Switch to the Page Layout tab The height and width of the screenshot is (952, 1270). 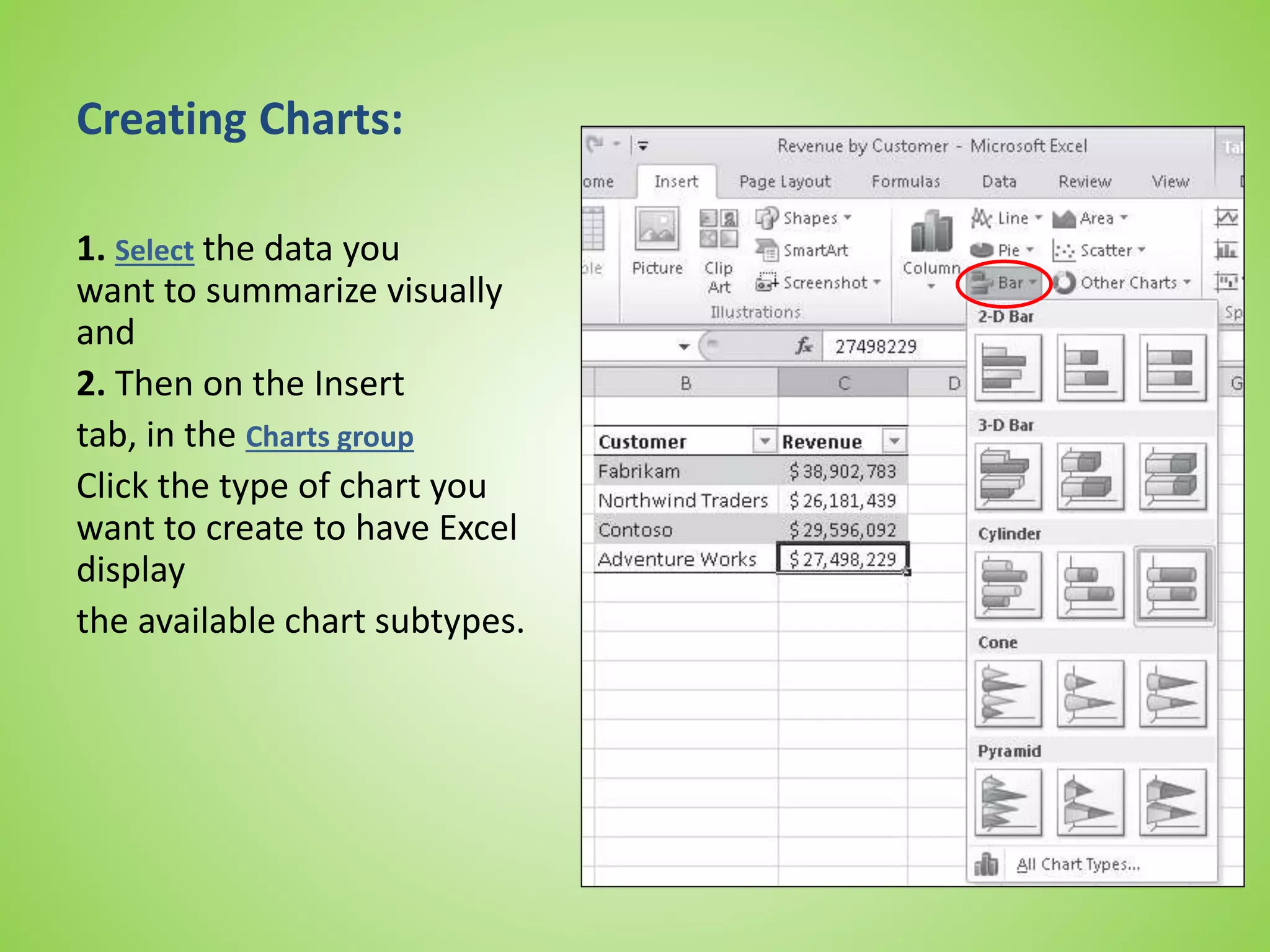click(784, 182)
